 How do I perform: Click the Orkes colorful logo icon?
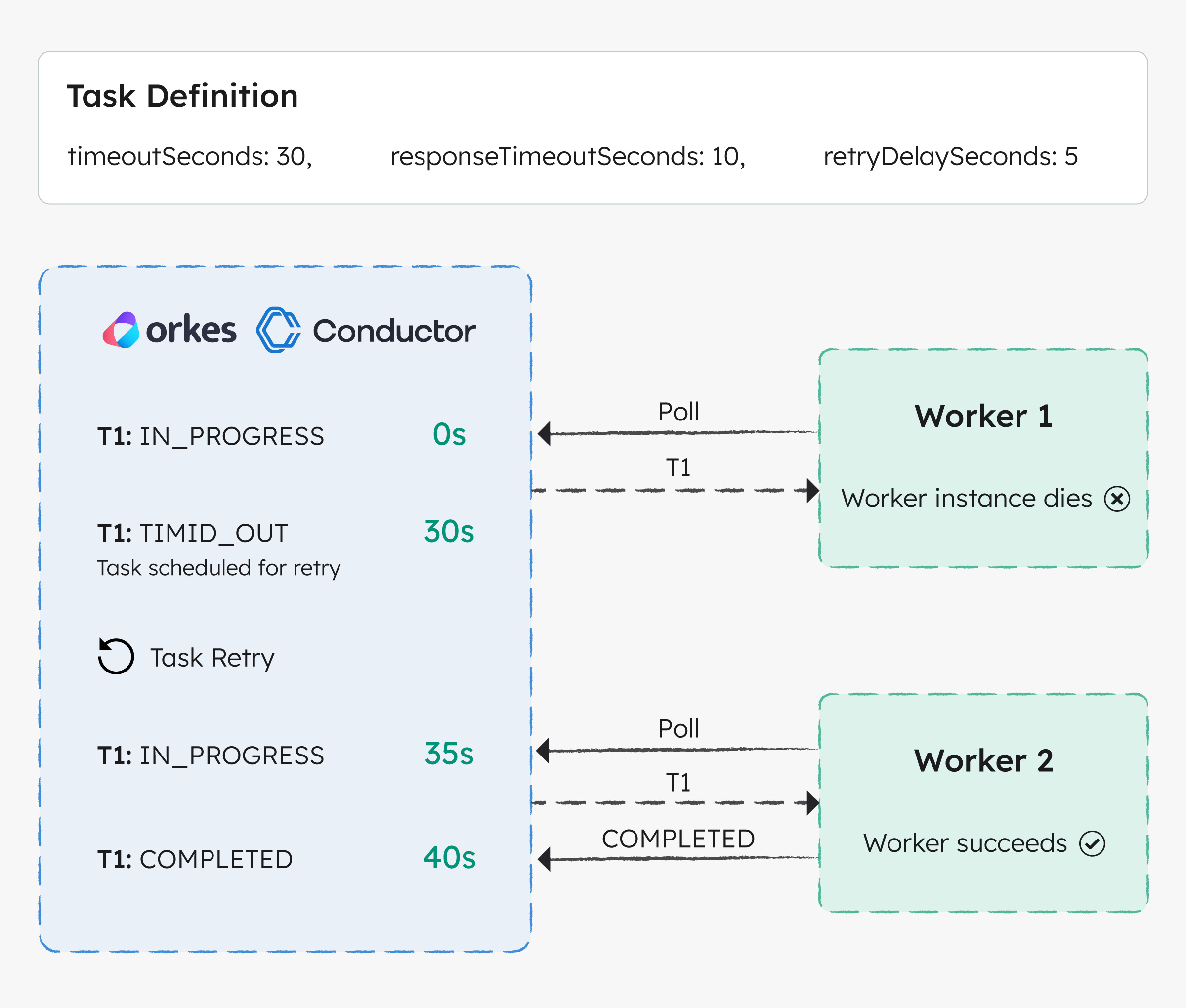(121, 330)
